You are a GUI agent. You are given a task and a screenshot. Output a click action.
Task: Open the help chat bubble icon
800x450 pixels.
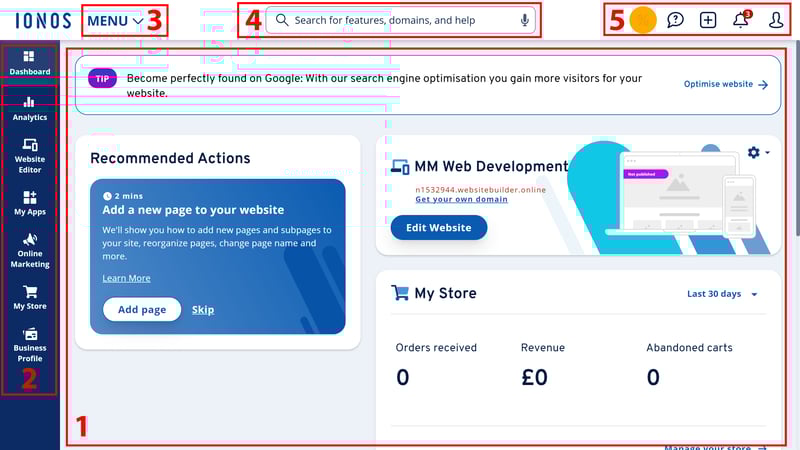675,20
